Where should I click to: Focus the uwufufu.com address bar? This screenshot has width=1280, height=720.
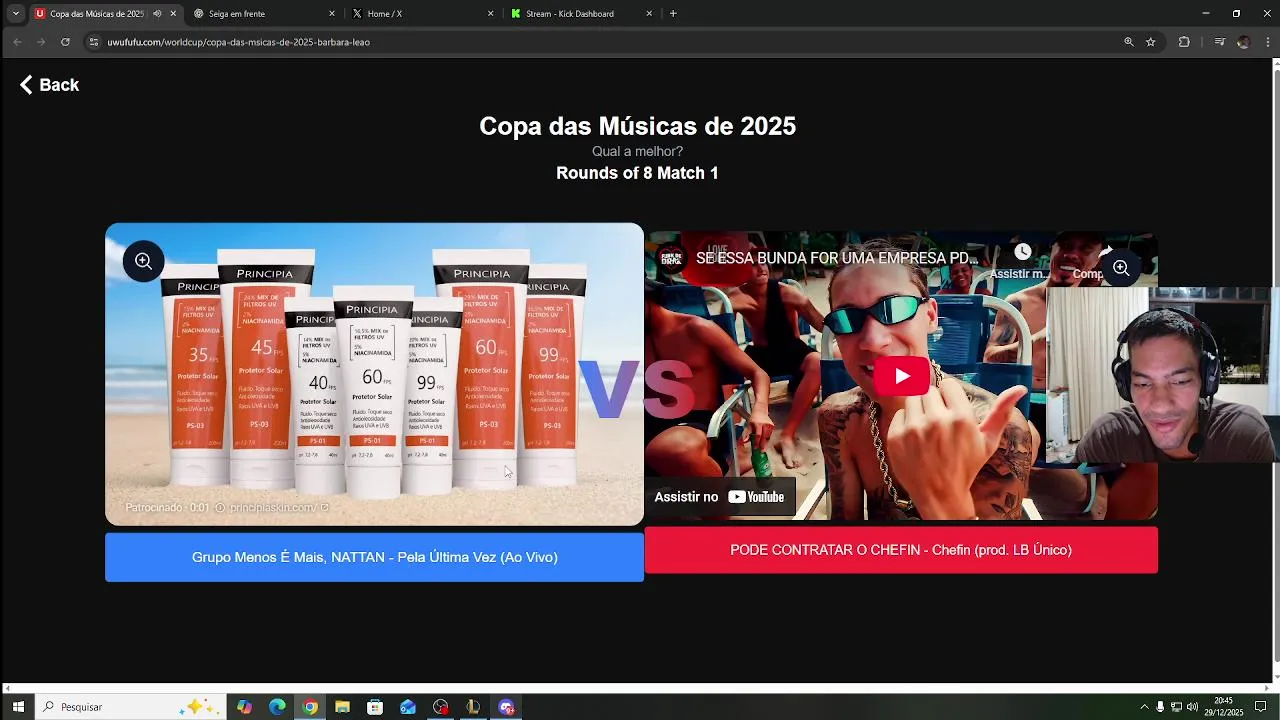click(x=600, y=42)
